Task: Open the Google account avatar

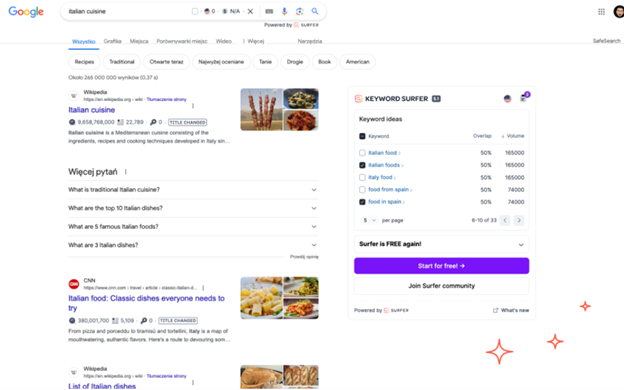Action: coord(619,12)
